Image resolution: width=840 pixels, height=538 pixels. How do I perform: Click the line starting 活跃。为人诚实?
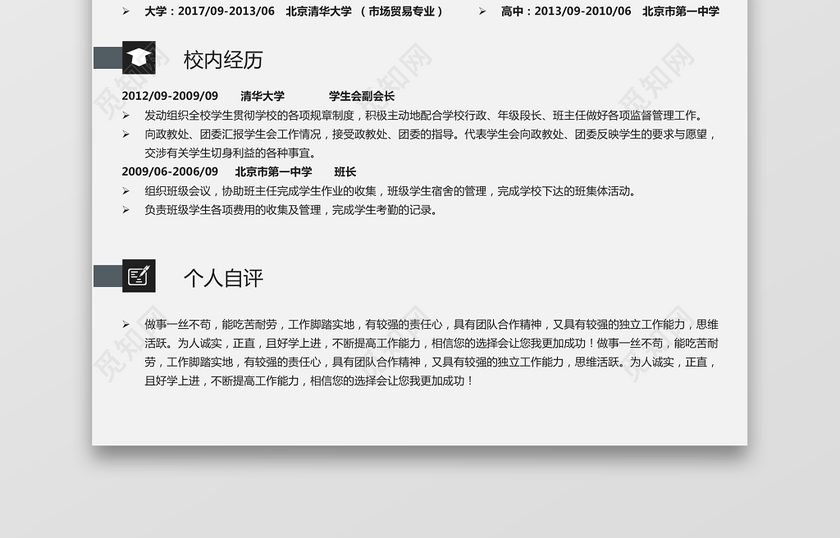click(431, 343)
